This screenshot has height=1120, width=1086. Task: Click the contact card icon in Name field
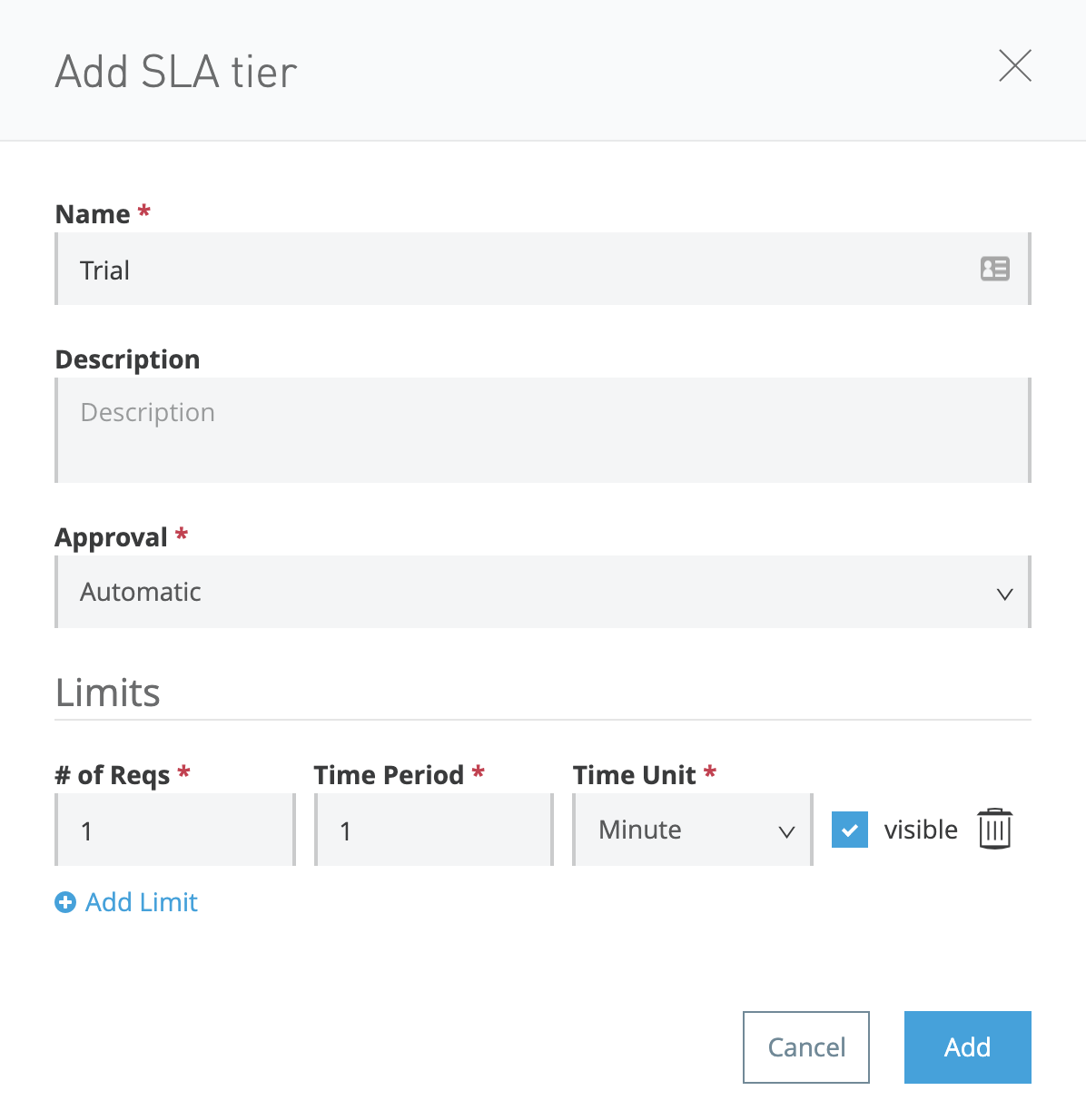994,269
